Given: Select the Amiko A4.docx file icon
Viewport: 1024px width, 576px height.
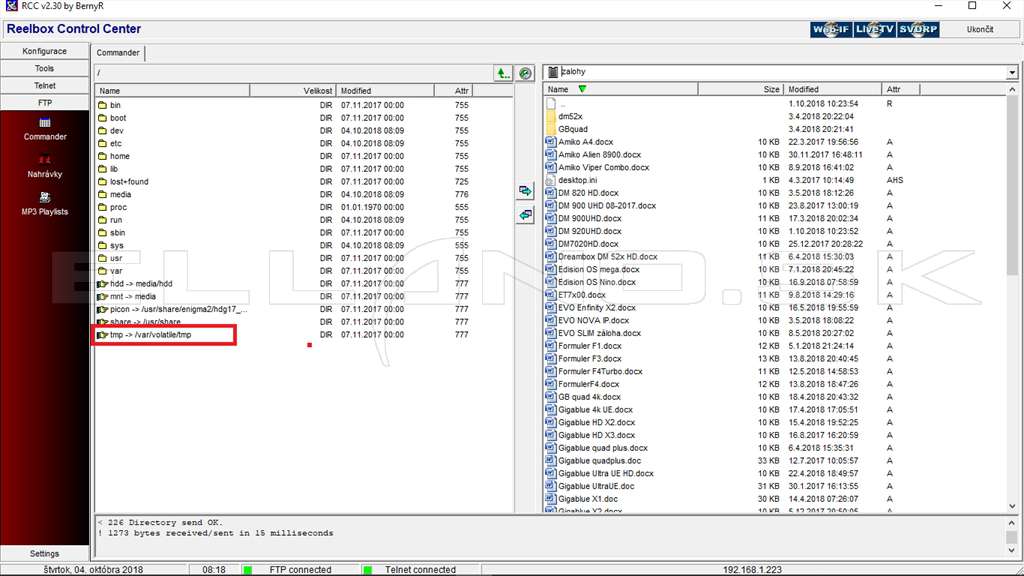Looking at the screenshot, I should pos(551,142).
